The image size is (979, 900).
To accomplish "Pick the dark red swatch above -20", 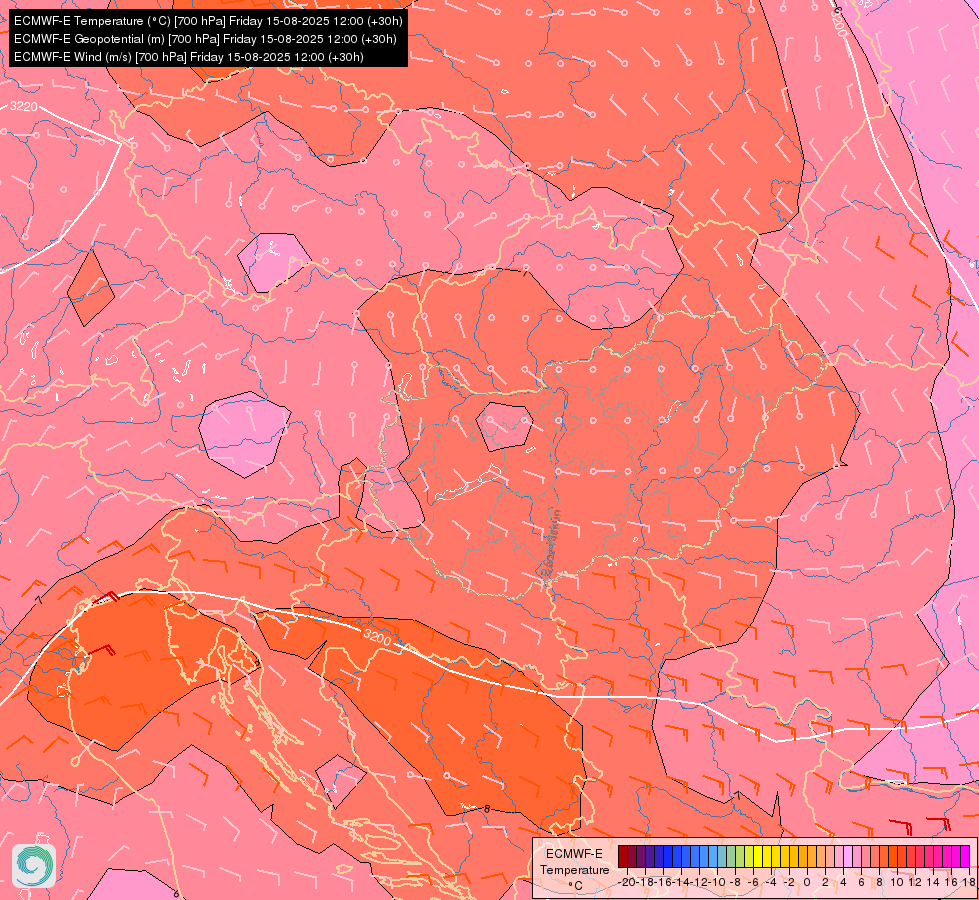I will click(x=622, y=856).
